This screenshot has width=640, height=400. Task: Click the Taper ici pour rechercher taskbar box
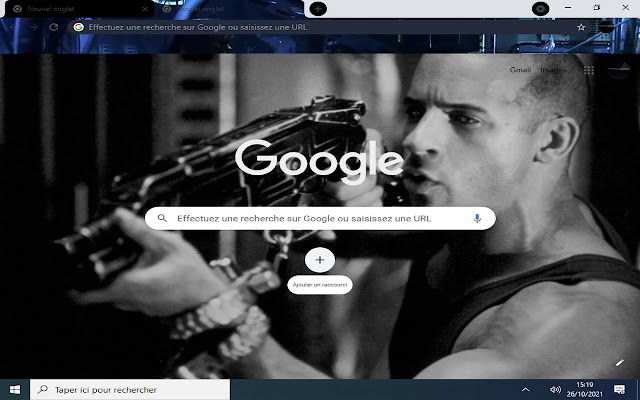coord(130,390)
